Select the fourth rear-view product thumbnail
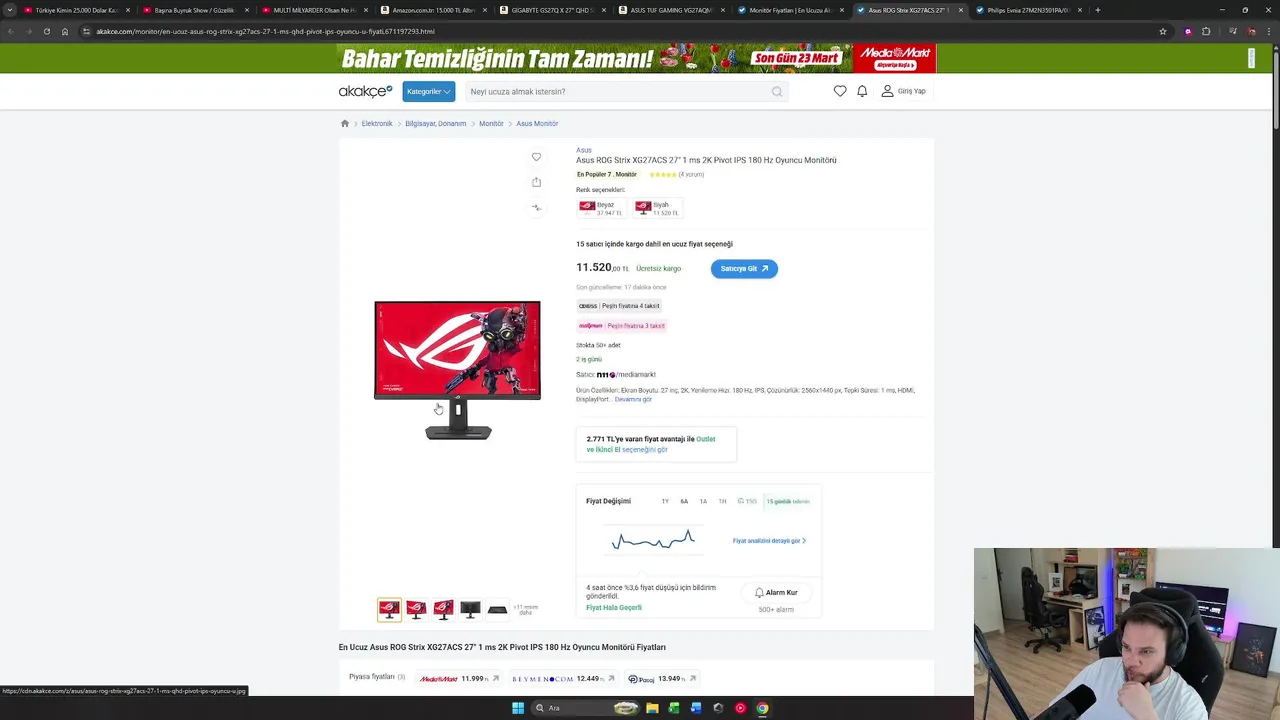 coord(470,609)
